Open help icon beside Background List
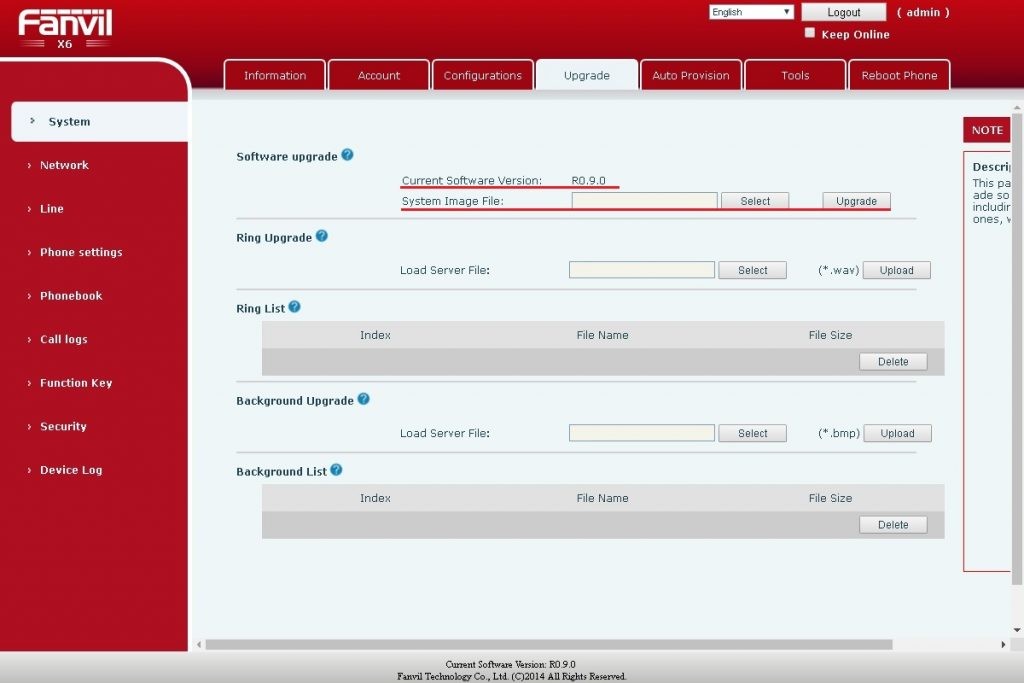Viewport: 1024px width, 683px height. (x=336, y=469)
